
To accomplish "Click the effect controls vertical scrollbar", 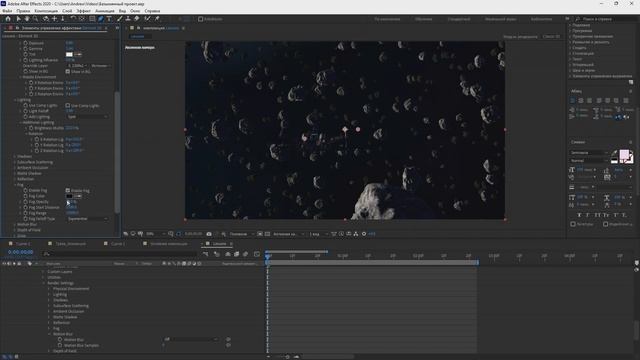I will (x=117, y=152).
